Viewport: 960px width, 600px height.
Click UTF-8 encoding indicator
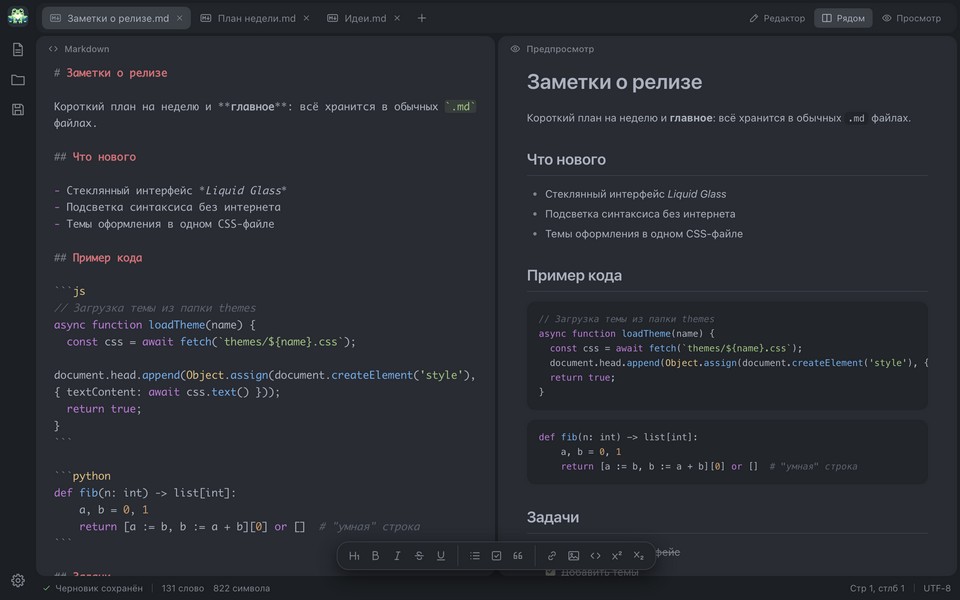[x=937, y=588]
